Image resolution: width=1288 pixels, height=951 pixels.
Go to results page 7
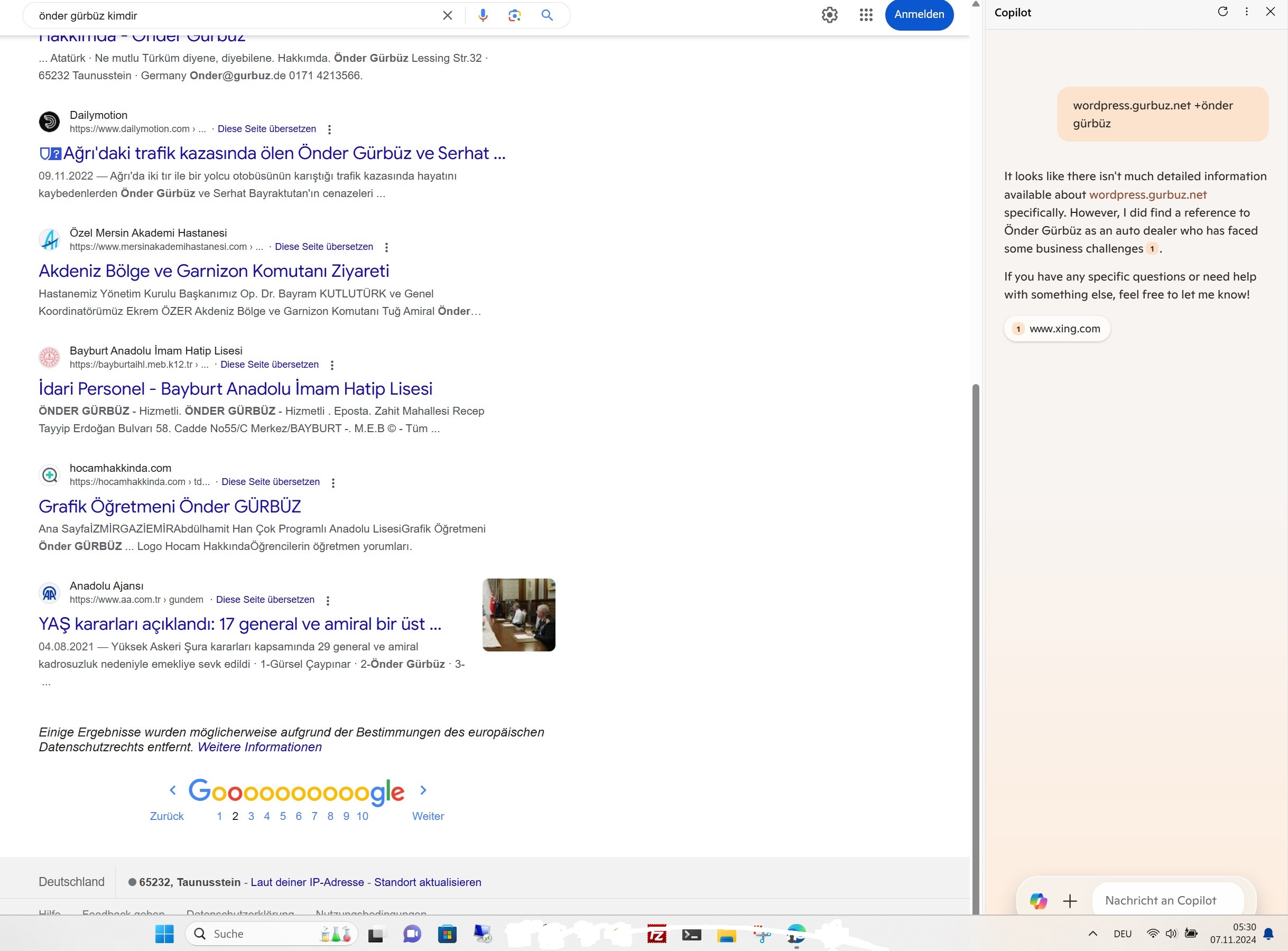[314, 816]
